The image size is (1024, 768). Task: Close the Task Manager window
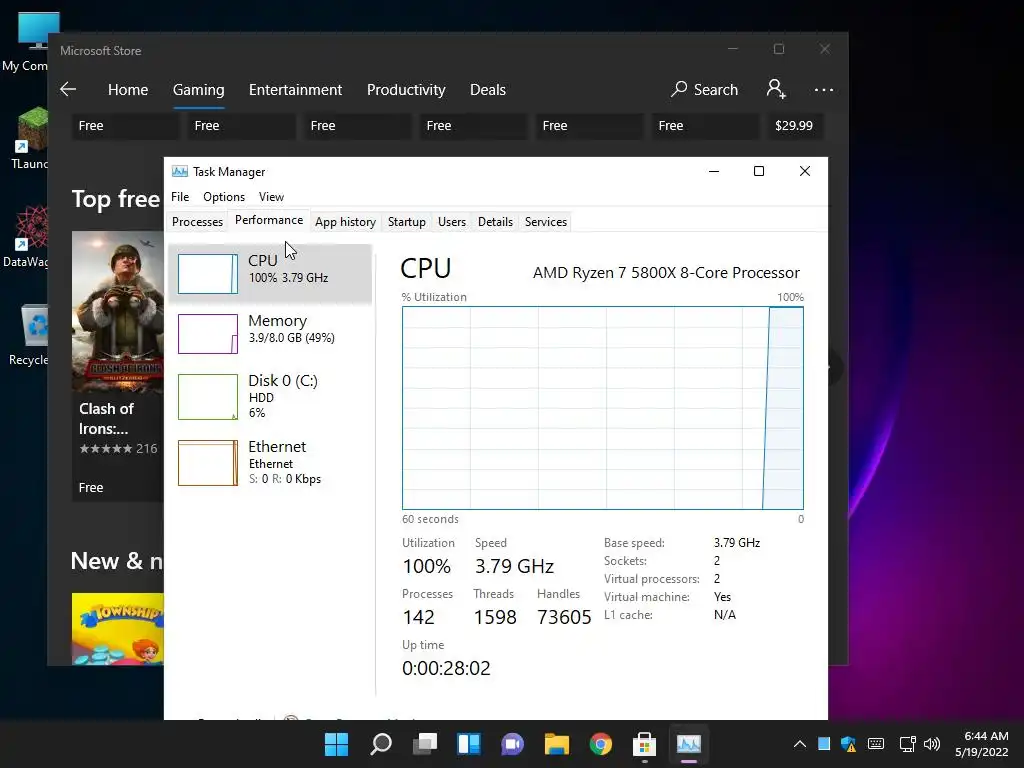click(x=805, y=171)
